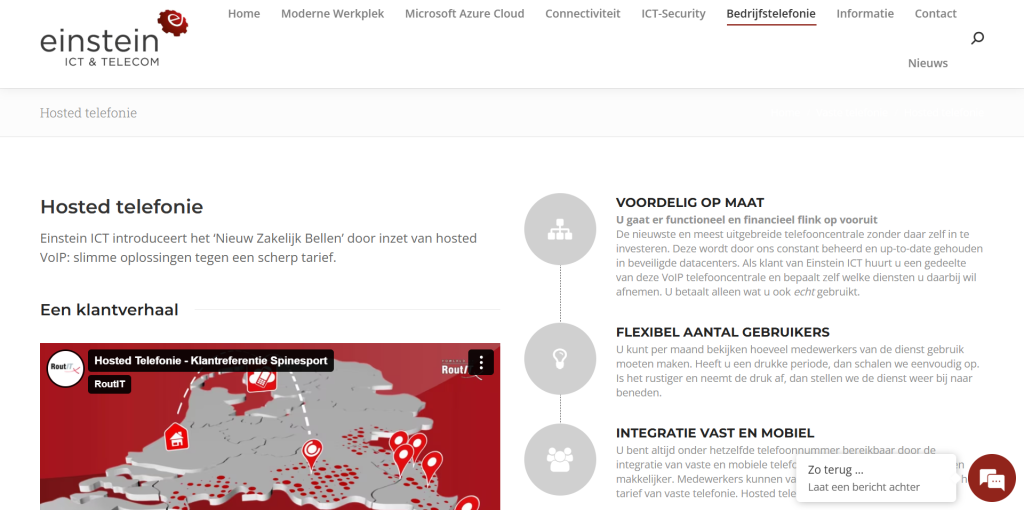Screen dimensions: 1024x510
Task: Click the RoutIT channel avatar on the video
Action: (65, 369)
